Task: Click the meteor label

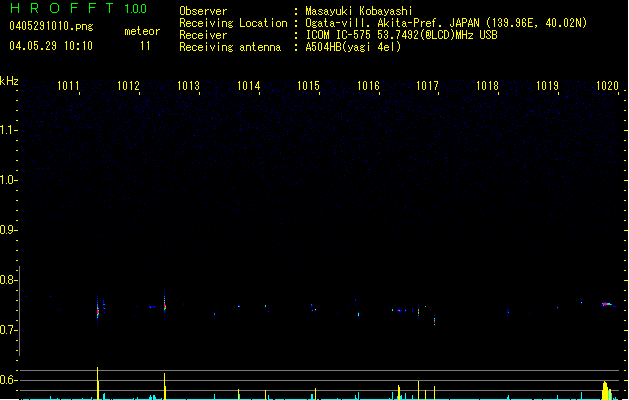Action: pos(142,31)
